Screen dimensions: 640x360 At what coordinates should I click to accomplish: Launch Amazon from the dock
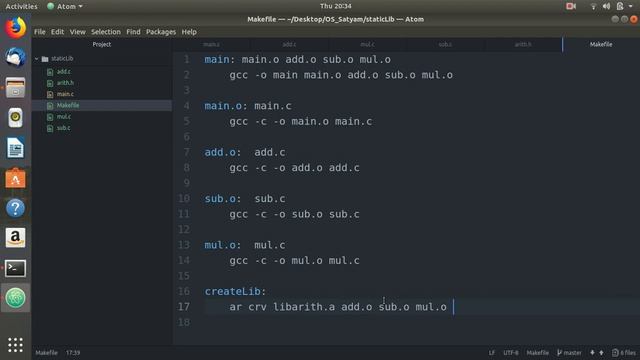click(x=16, y=238)
